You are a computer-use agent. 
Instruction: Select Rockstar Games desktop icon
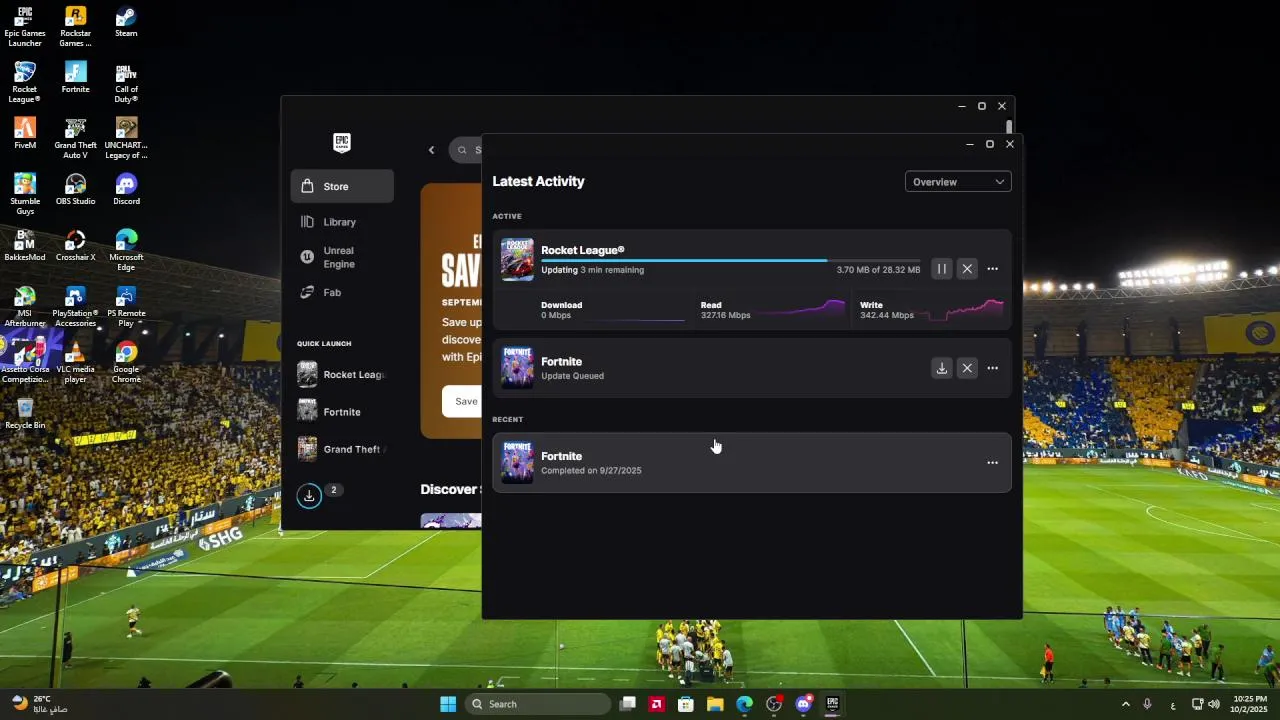tap(75, 27)
